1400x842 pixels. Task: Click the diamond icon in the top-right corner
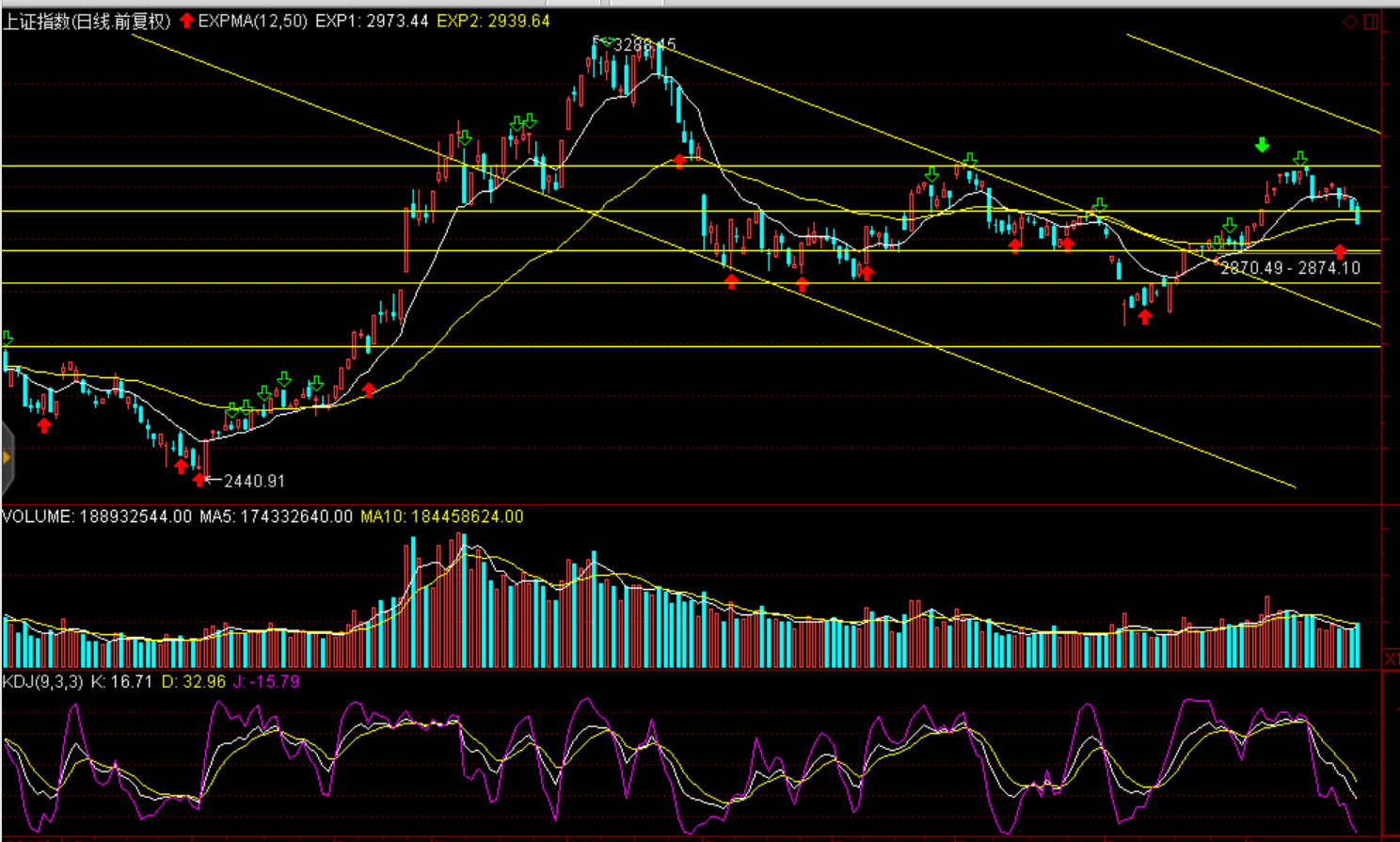pos(1350,22)
